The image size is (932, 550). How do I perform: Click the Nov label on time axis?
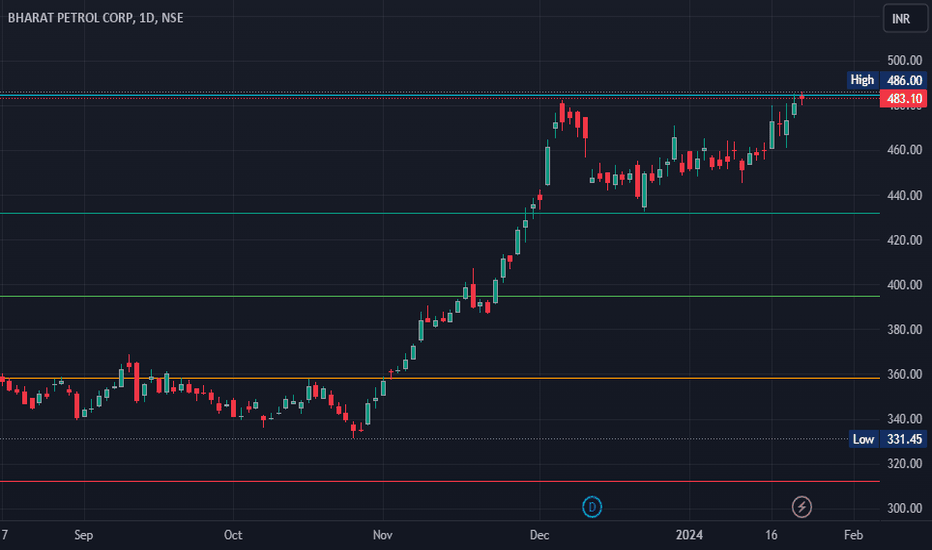pos(383,535)
